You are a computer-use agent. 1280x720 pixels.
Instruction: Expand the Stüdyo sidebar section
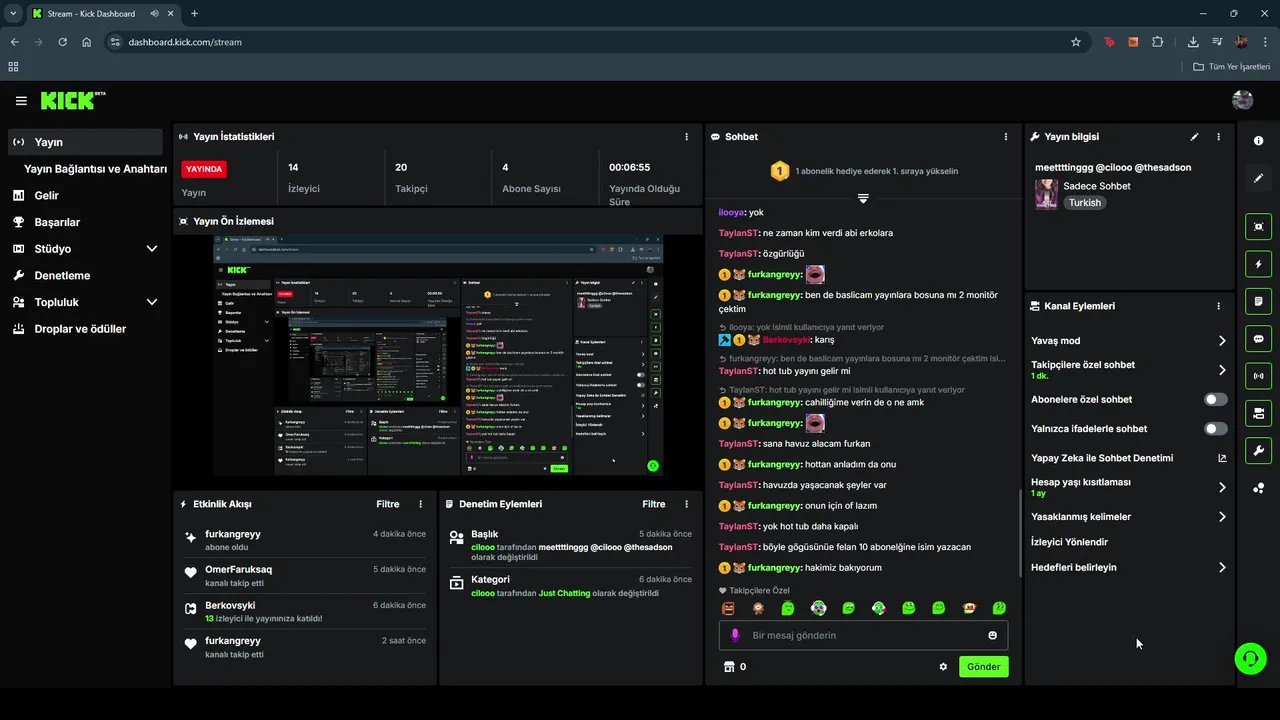(x=152, y=249)
